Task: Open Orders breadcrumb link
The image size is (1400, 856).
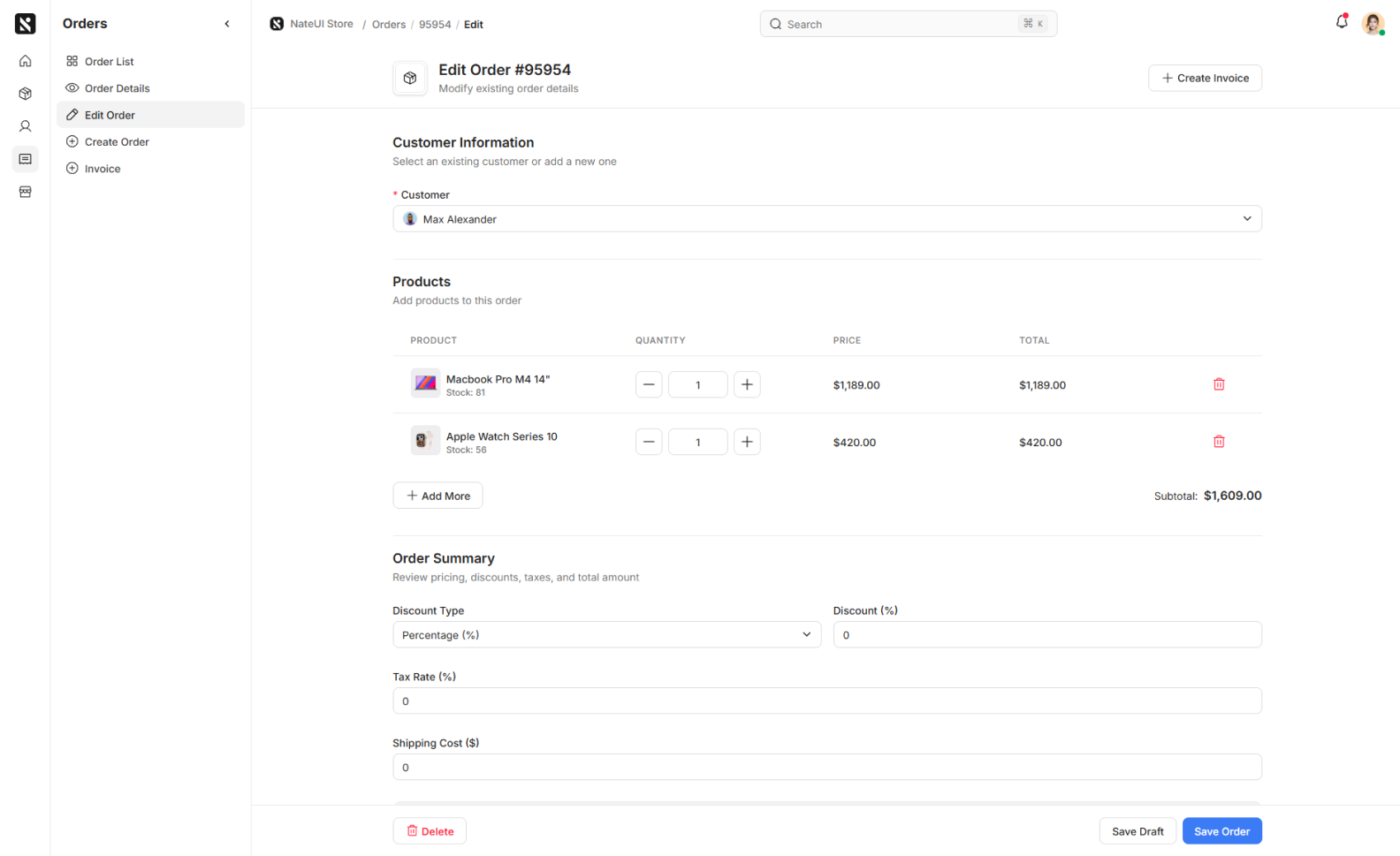Action: (x=389, y=24)
